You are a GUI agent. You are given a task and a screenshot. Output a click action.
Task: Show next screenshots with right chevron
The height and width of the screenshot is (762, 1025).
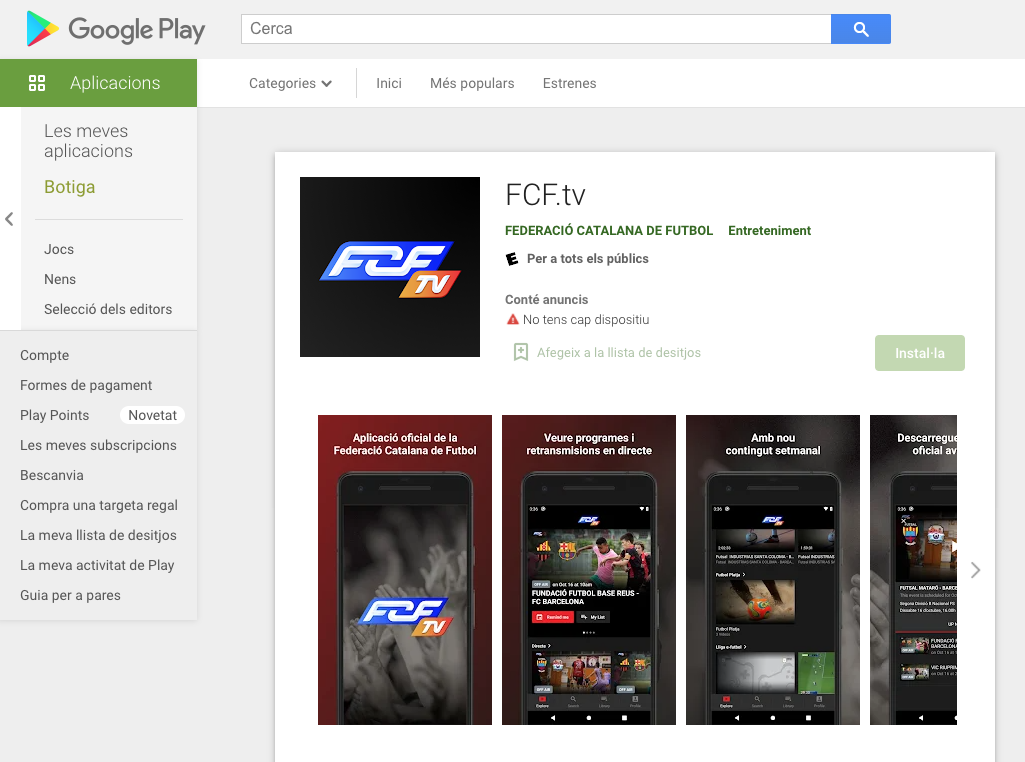click(x=975, y=570)
